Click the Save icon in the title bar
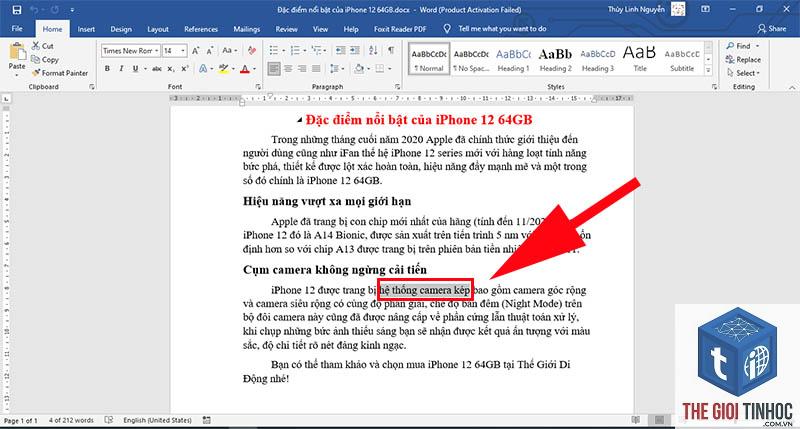800x429 pixels. [16, 10]
